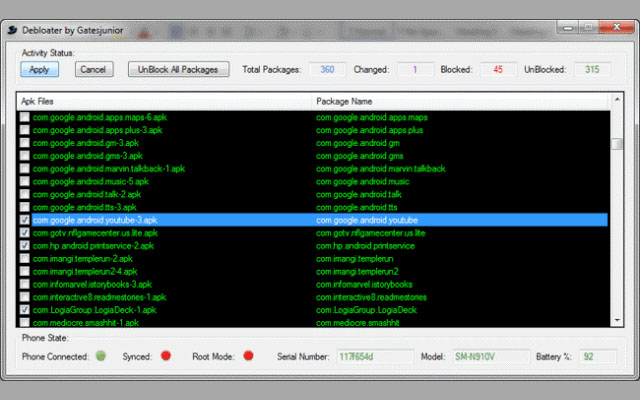Click package name com.google.android.gms

coord(360,156)
